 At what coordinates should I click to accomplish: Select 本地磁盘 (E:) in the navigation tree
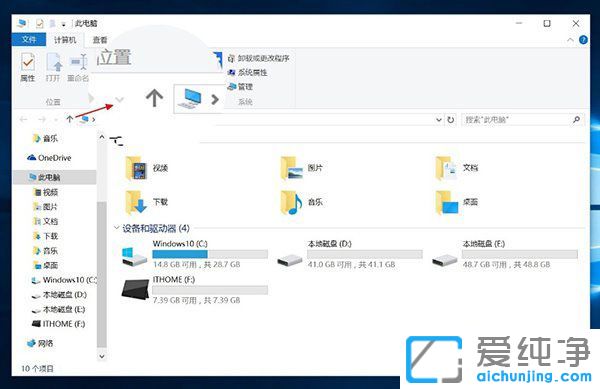pos(59,309)
